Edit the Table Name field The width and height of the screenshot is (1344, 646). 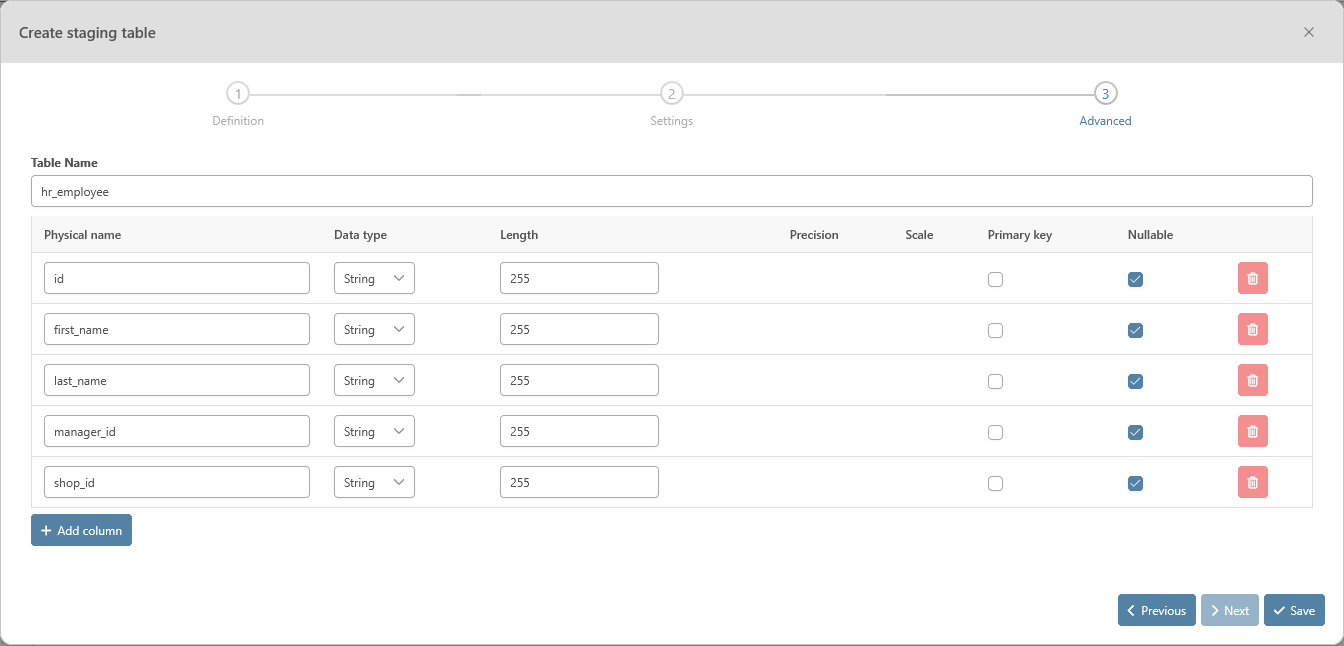coord(671,191)
